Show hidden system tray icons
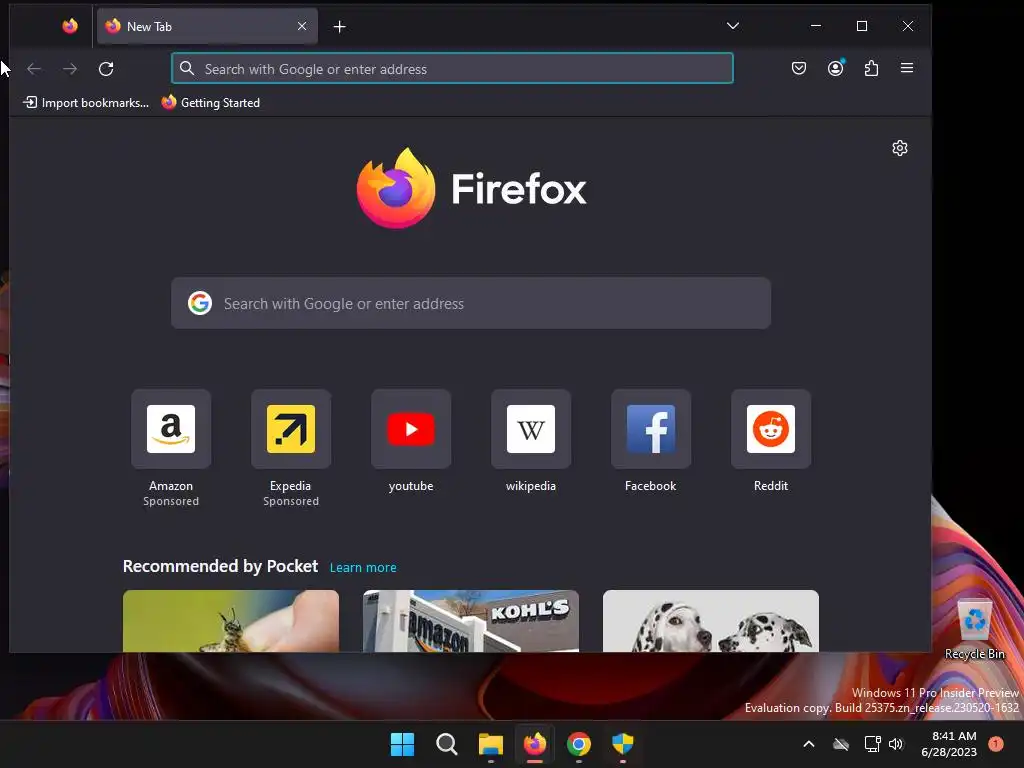Screen dimensions: 1024x768 (x=808, y=744)
